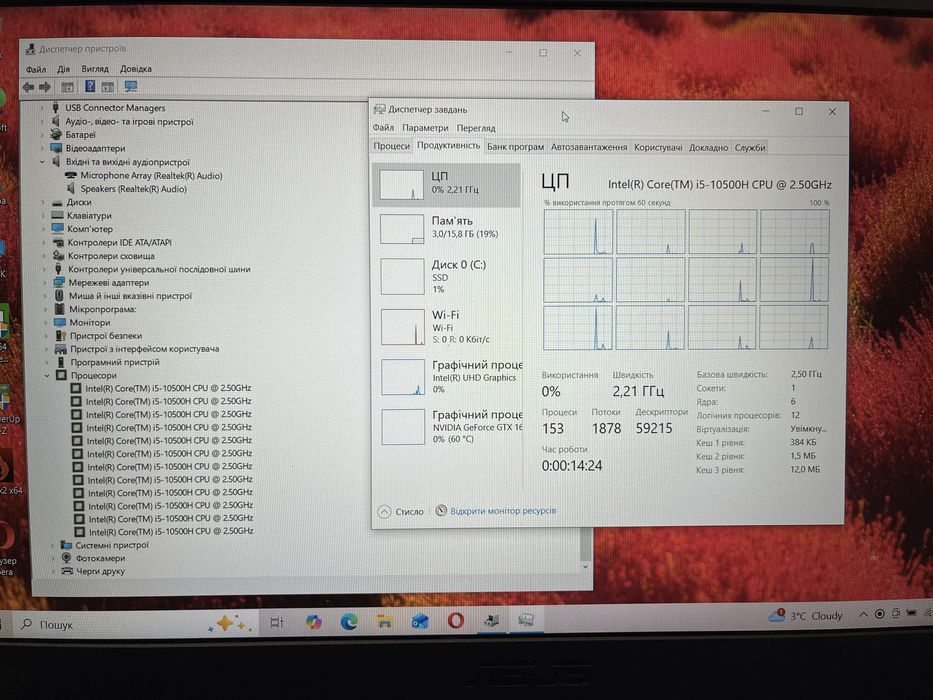933x700 pixels.
Task: Open Task View from the taskbar
Action: 277,623
